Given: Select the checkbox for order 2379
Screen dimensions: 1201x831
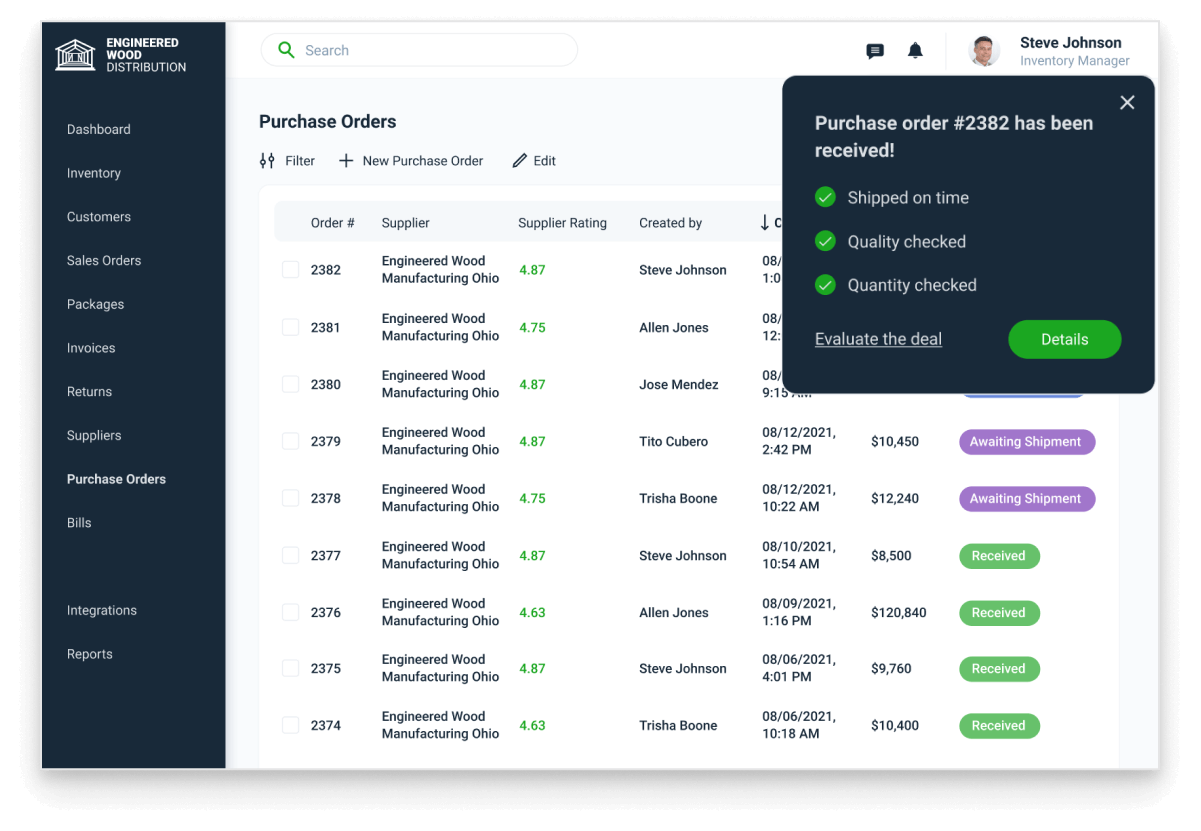Looking at the screenshot, I should tap(290, 441).
